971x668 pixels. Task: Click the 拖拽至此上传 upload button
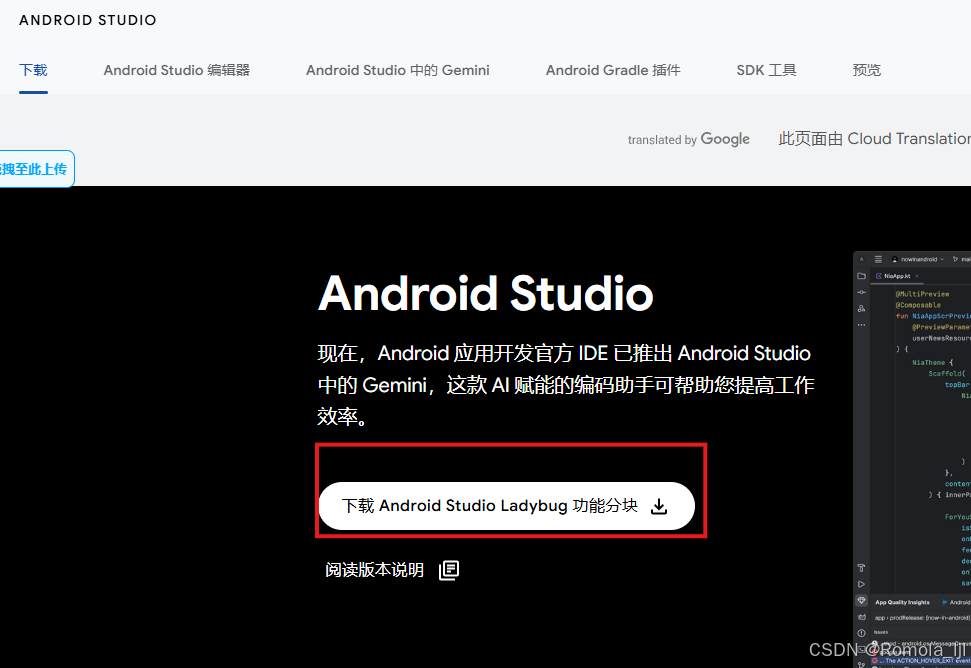37,169
